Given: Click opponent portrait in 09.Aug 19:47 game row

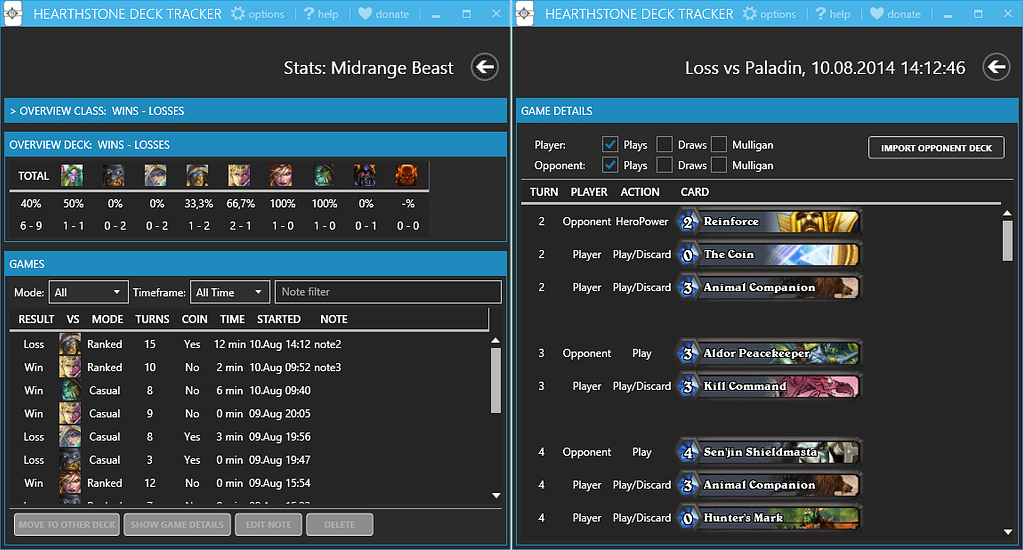Looking at the screenshot, I should [x=70, y=460].
